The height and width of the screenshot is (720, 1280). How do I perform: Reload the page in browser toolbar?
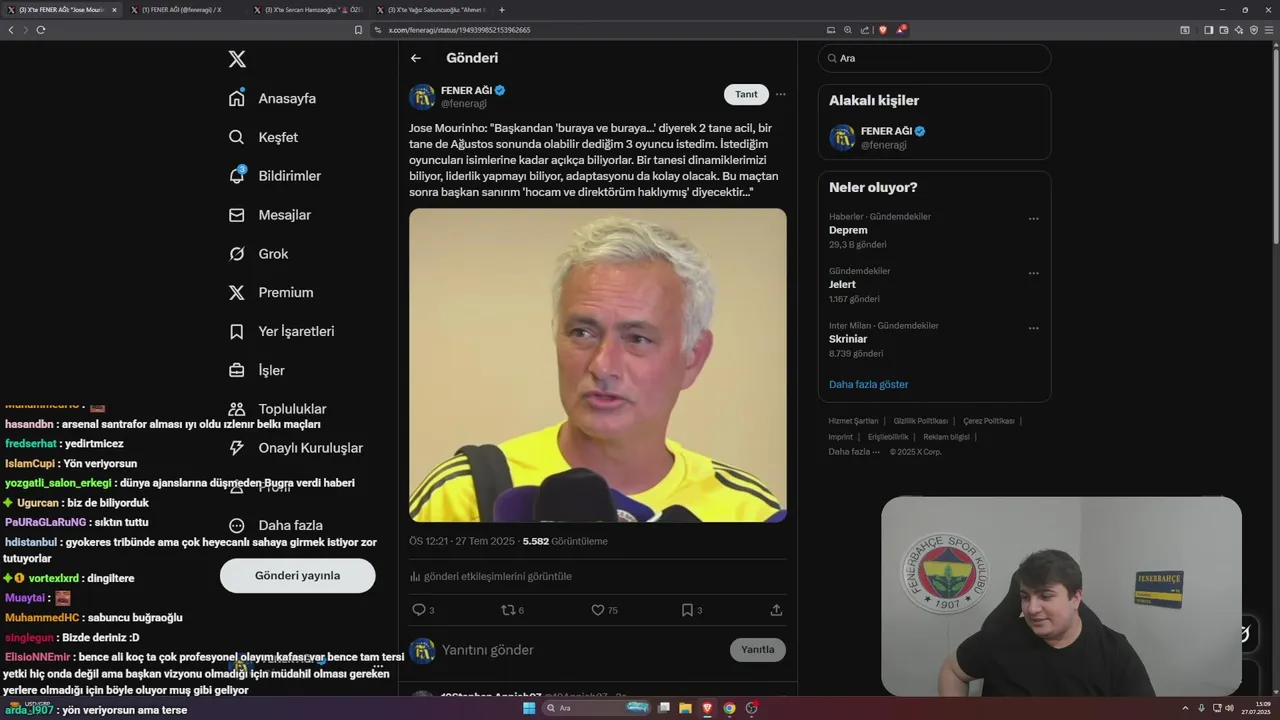(x=41, y=30)
